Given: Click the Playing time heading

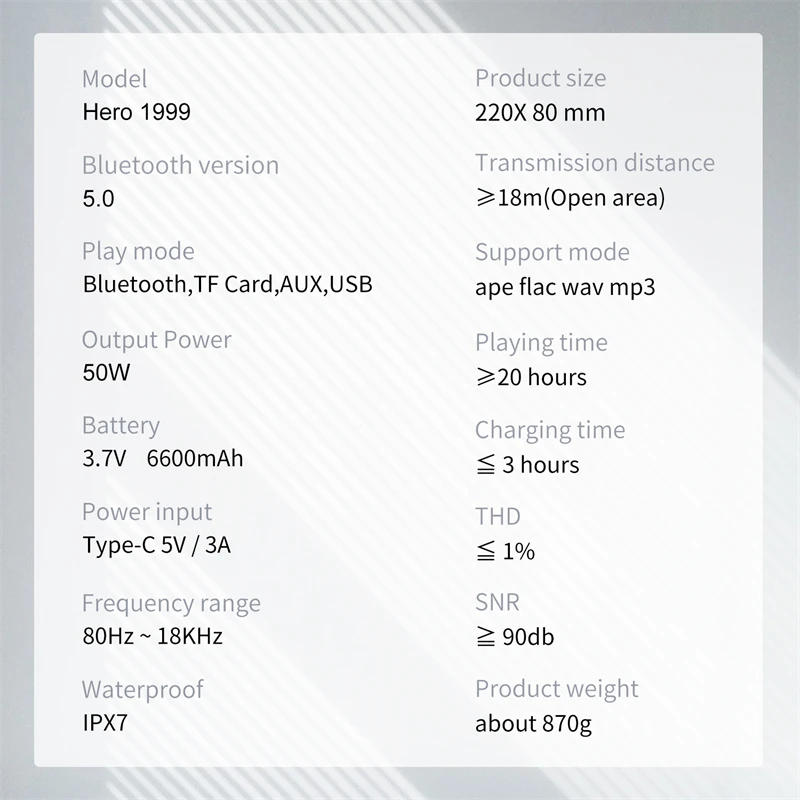Looking at the screenshot, I should [541, 343].
